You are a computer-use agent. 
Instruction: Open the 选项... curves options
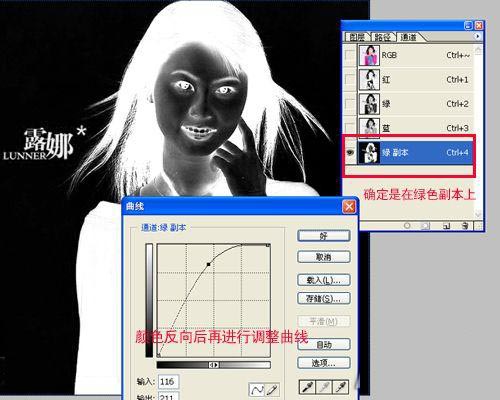tap(324, 363)
